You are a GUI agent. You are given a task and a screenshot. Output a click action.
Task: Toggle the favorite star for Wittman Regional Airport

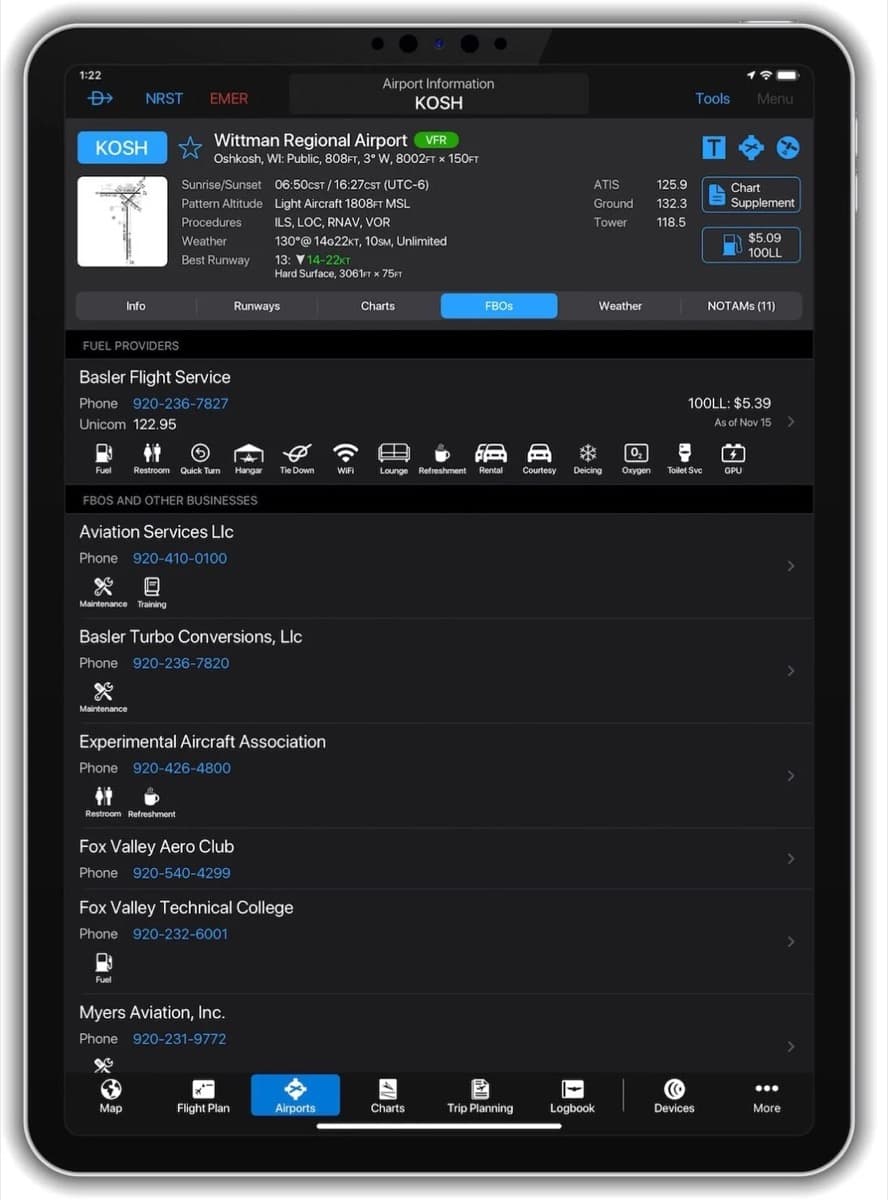190,148
